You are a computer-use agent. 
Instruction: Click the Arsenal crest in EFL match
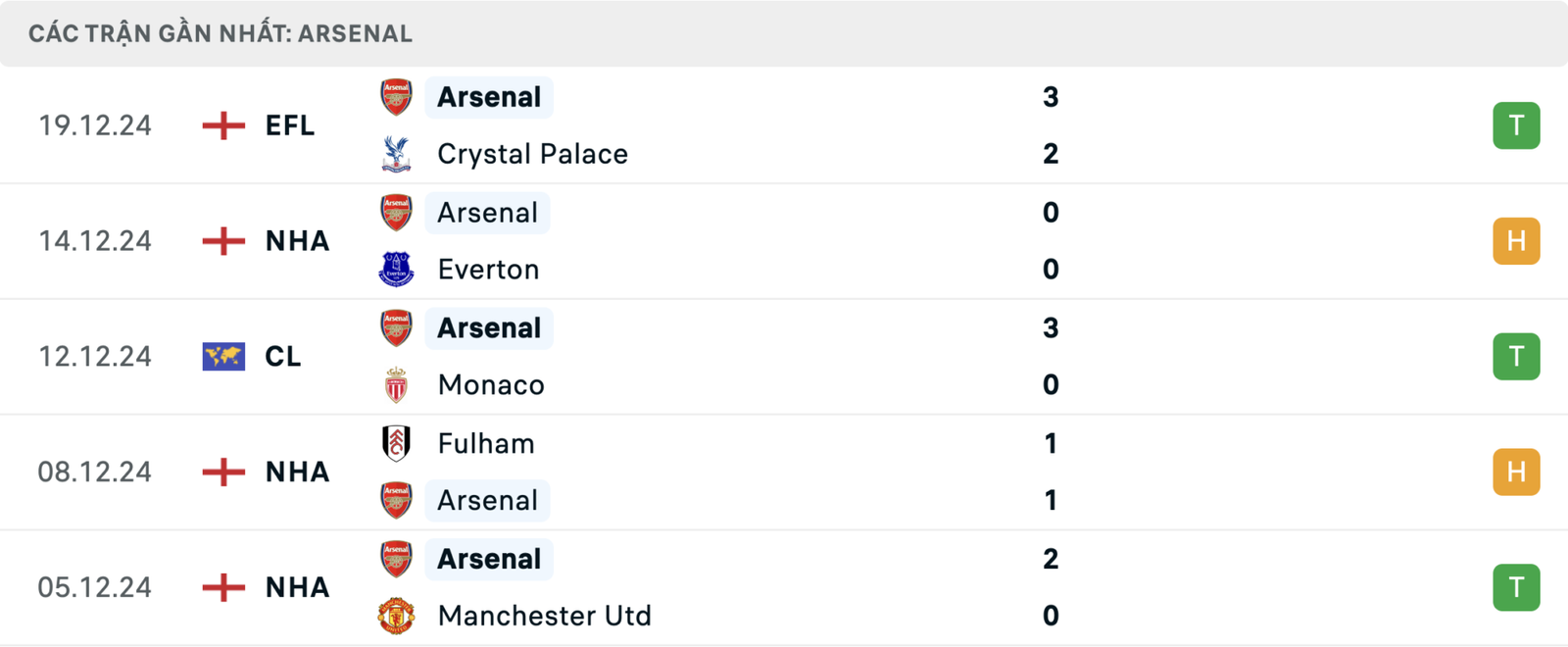tap(396, 97)
